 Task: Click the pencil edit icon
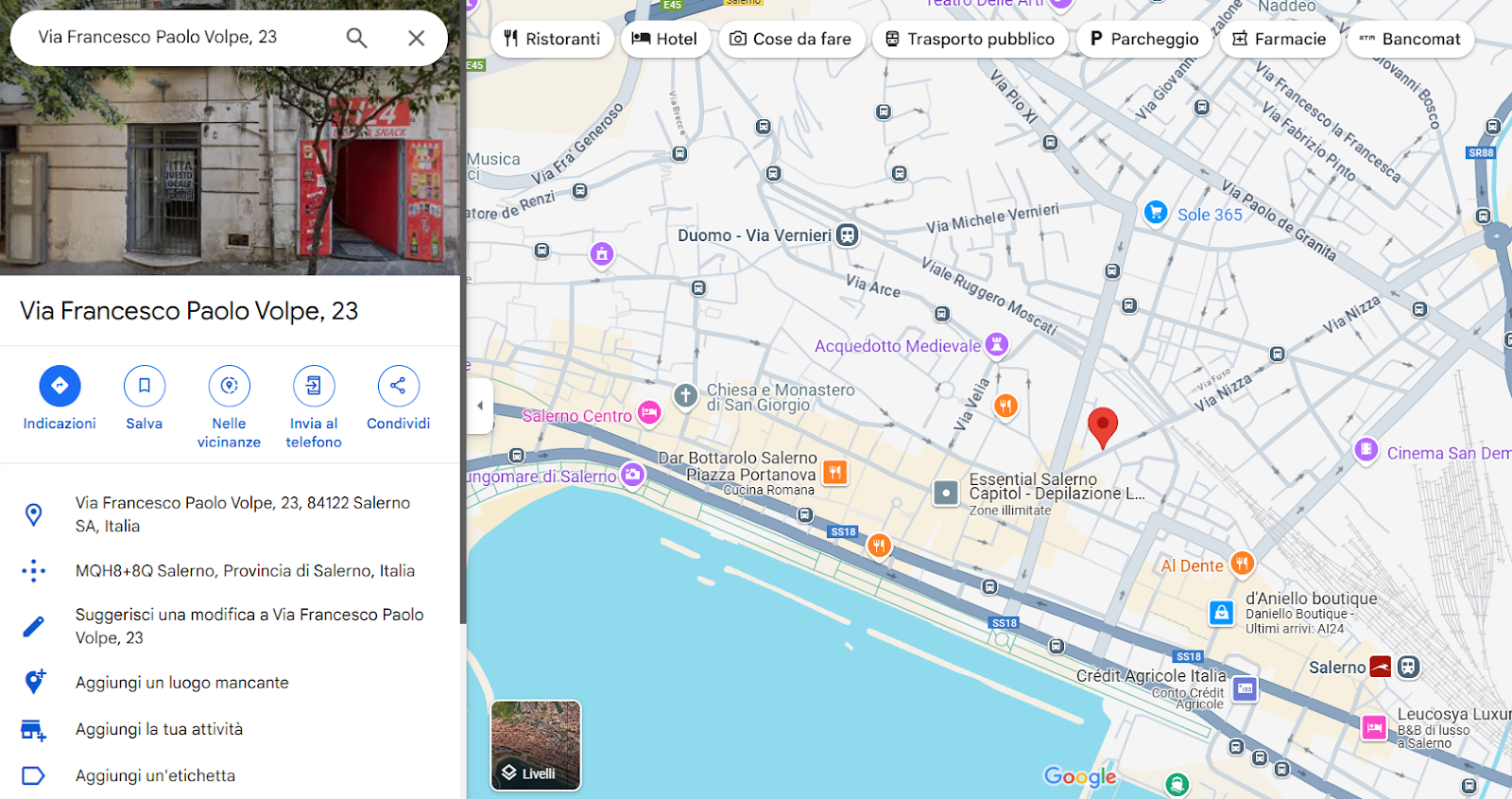(33, 626)
